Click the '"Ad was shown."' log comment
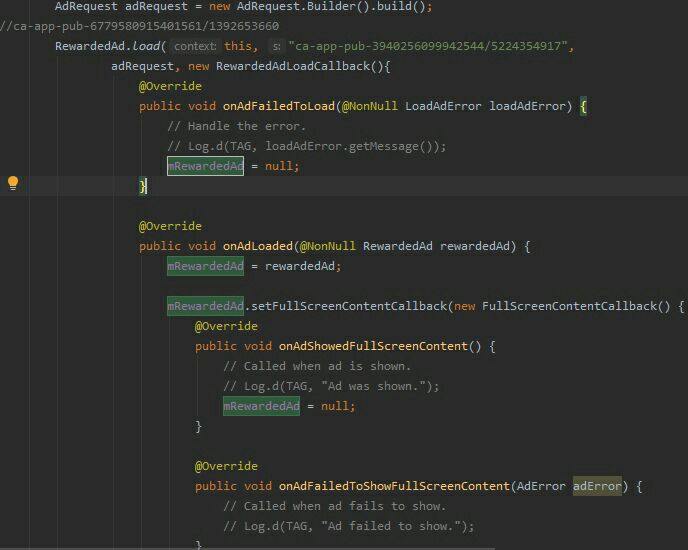 tap(331, 386)
